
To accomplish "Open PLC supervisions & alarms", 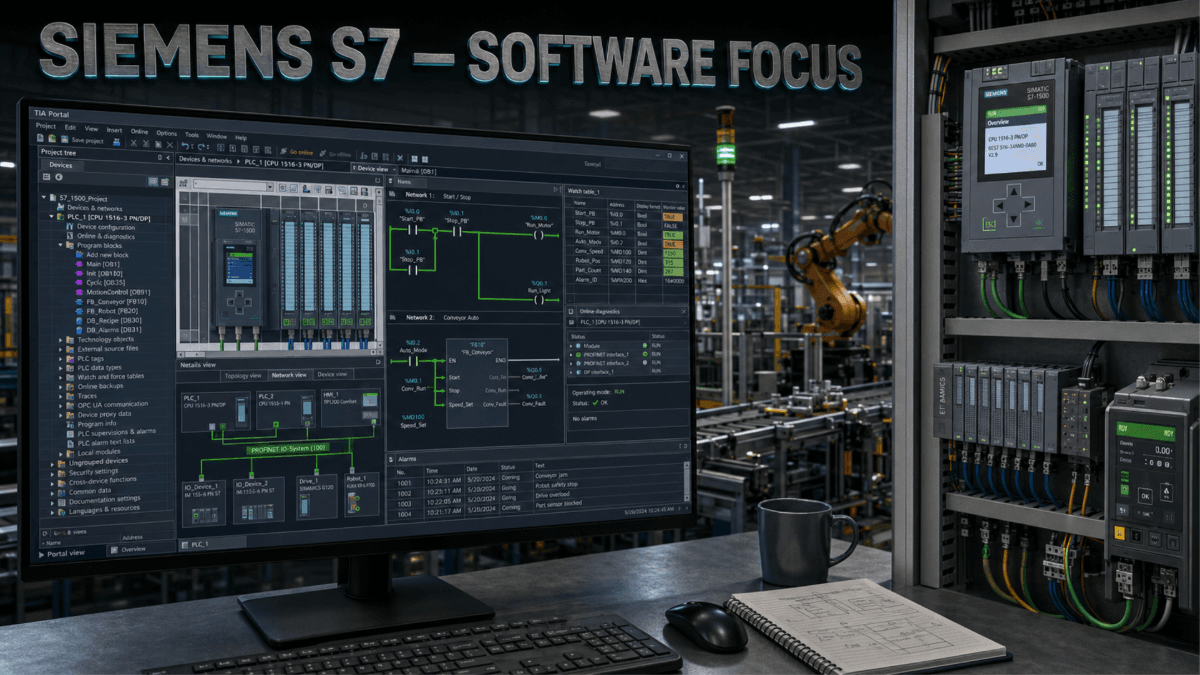I will (x=112, y=432).
